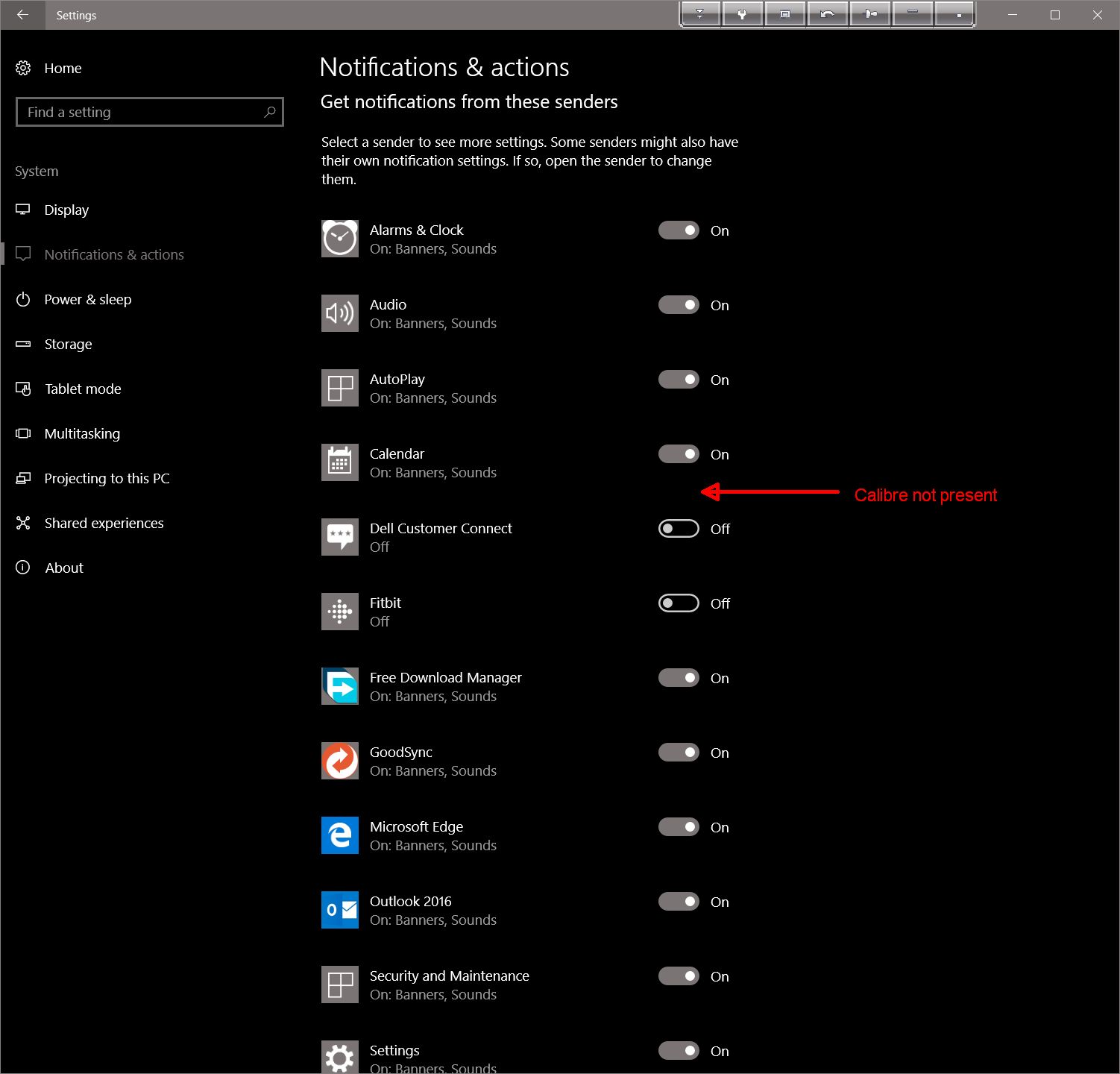The image size is (1120, 1074).
Task: Go back using the back arrow
Action: click(22, 15)
